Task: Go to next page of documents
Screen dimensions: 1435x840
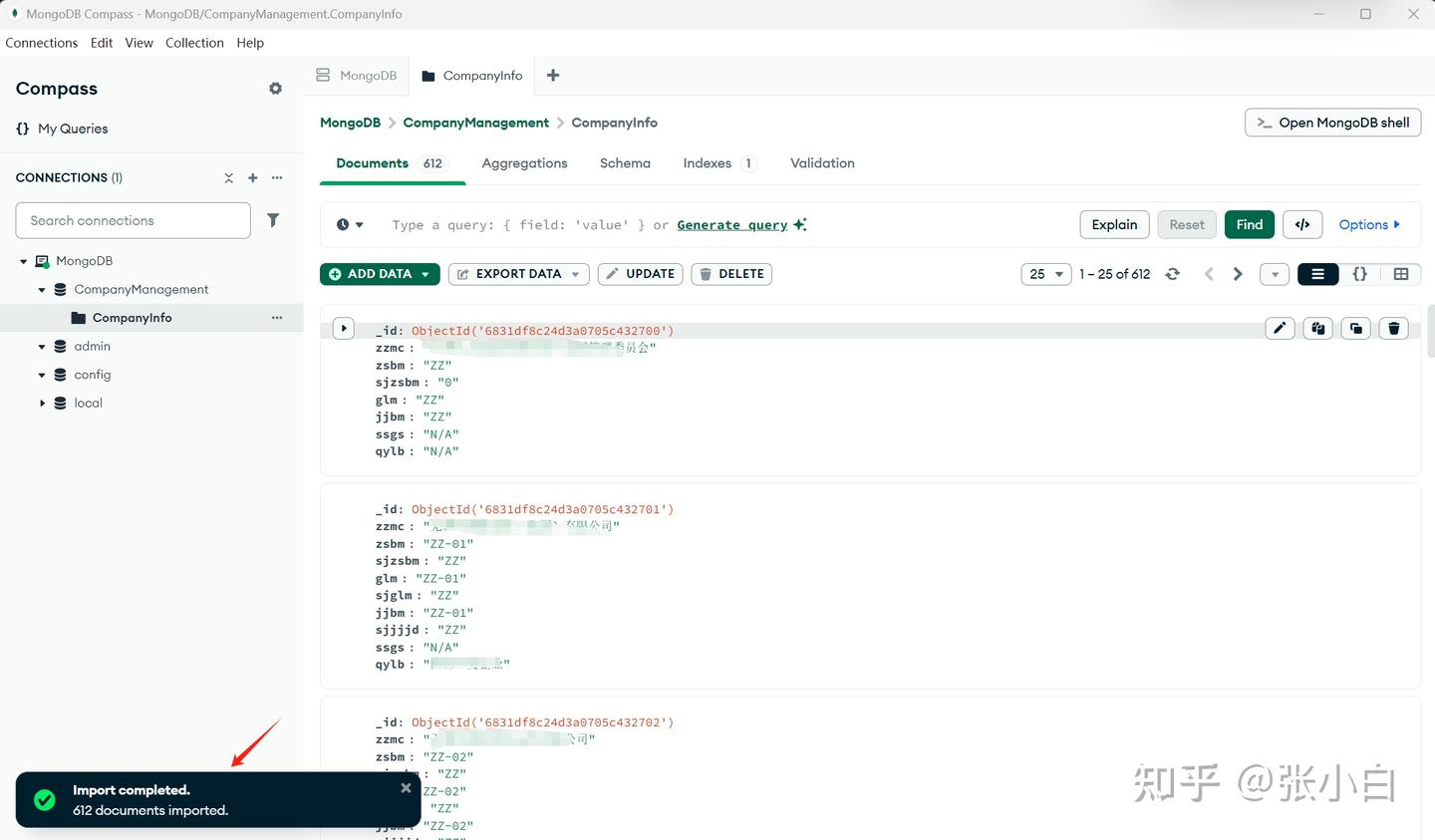Action: [x=1238, y=274]
